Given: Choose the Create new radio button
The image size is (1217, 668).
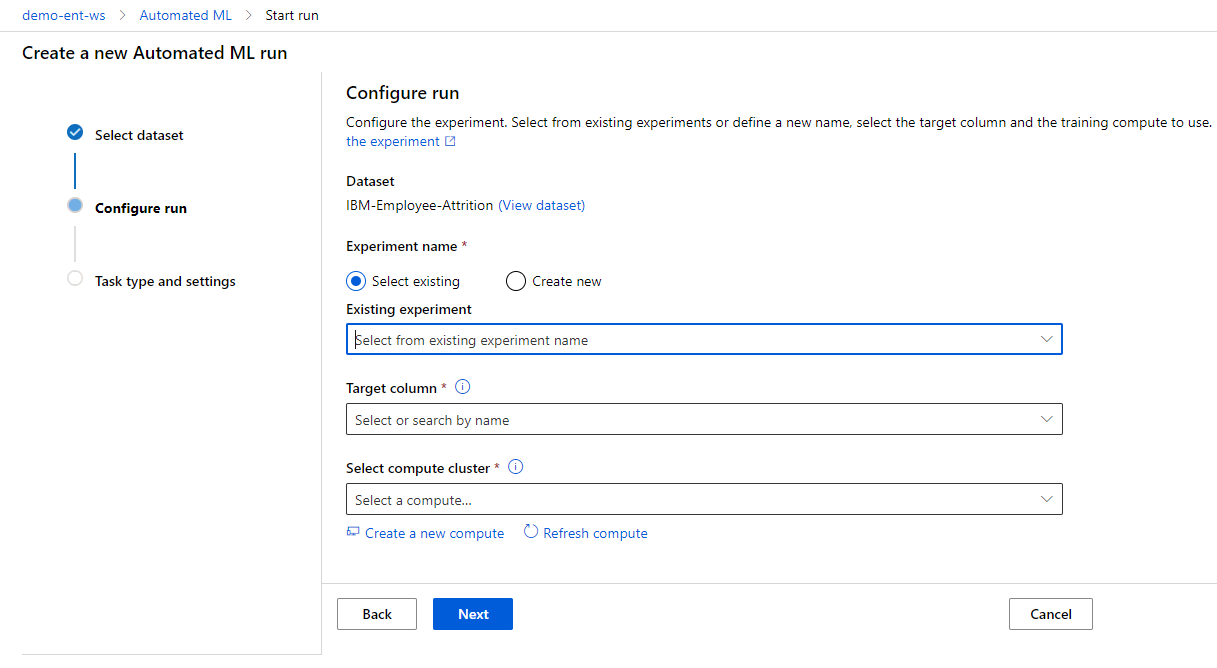Looking at the screenshot, I should click(x=516, y=281).
